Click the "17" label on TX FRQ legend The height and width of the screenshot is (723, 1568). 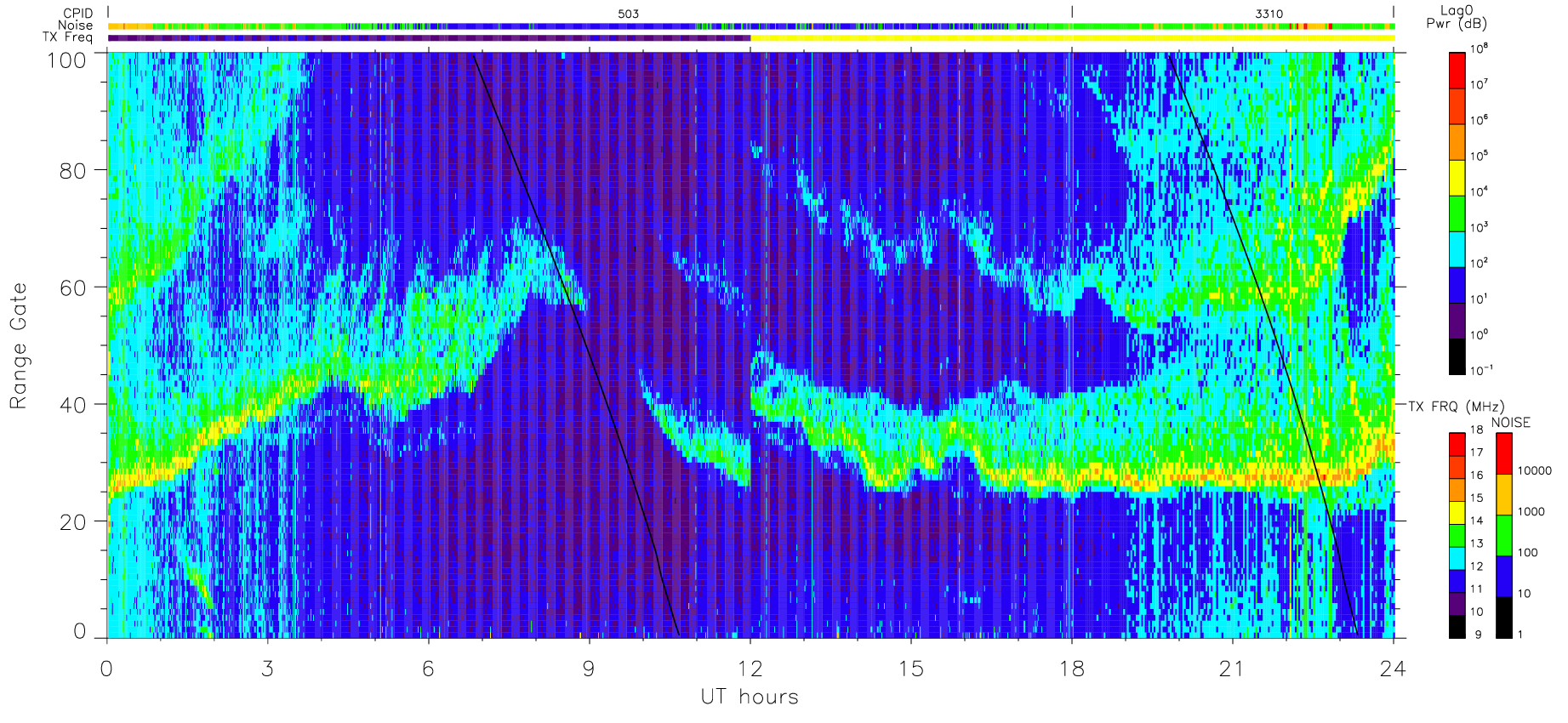coord(1476,453)
